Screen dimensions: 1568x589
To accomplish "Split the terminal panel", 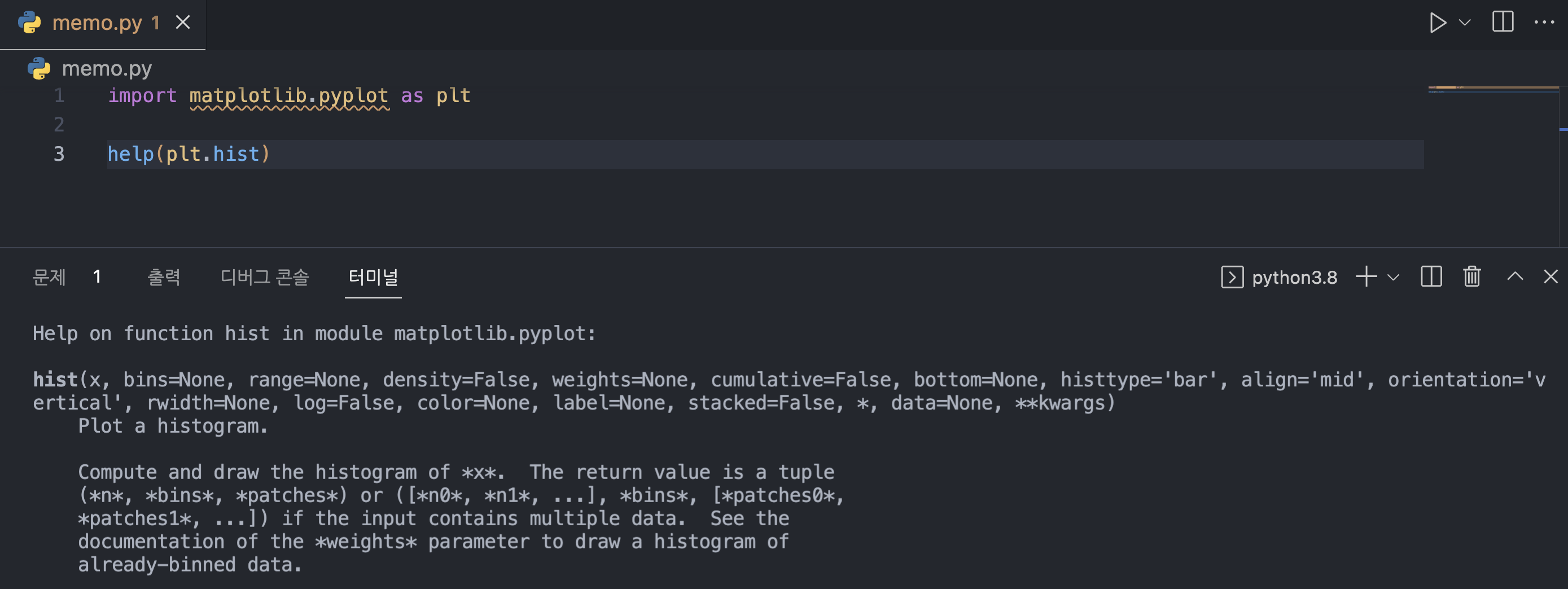I will pos(1431,277).
